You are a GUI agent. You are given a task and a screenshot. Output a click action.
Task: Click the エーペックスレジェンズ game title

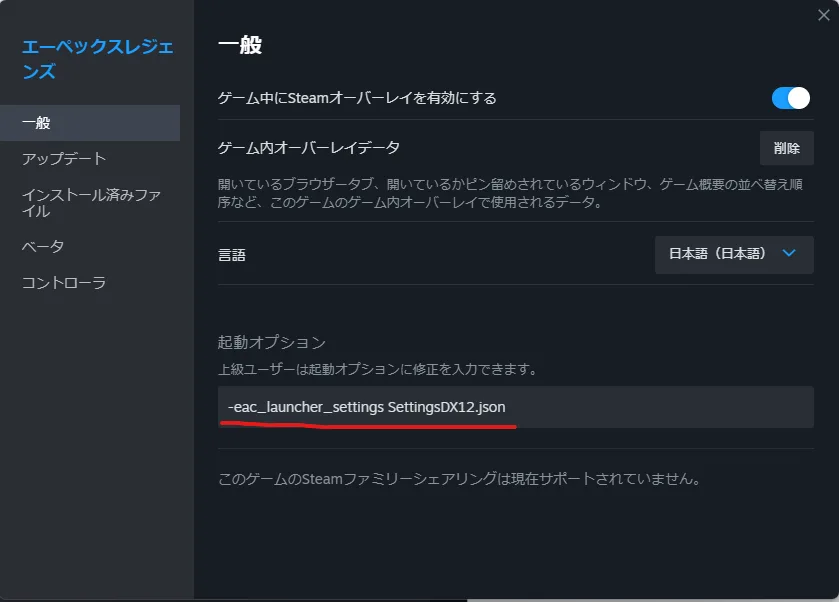(x=97, y=58)
